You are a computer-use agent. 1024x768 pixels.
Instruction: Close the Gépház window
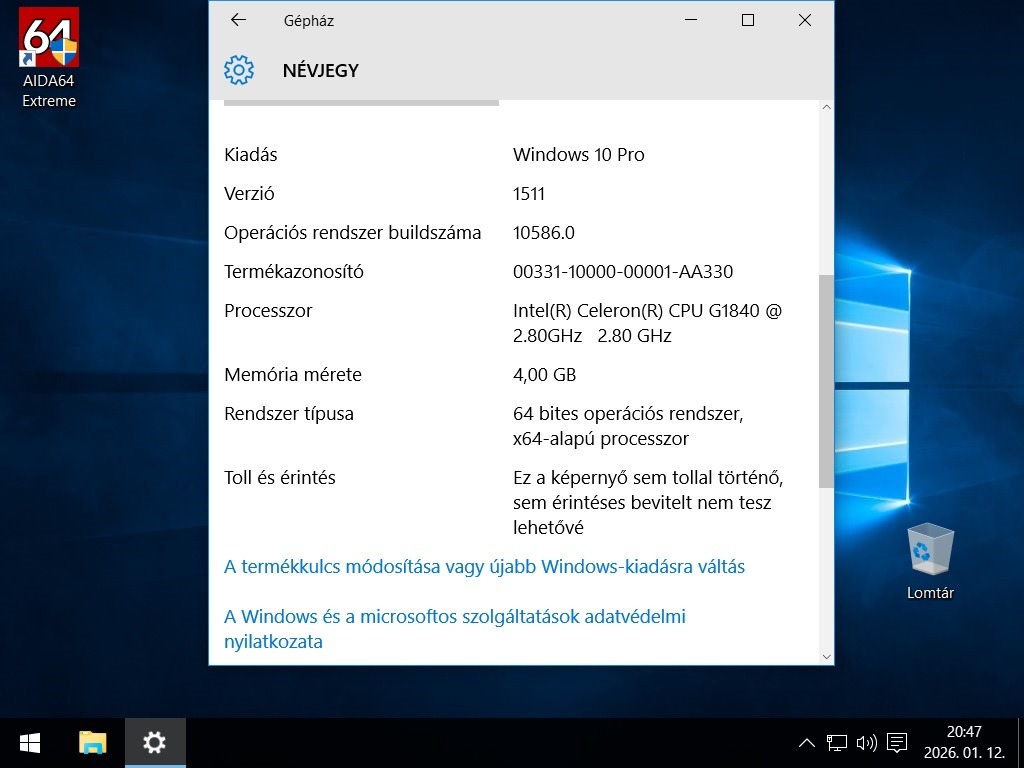pyautogui.click(x=805, y=20)
